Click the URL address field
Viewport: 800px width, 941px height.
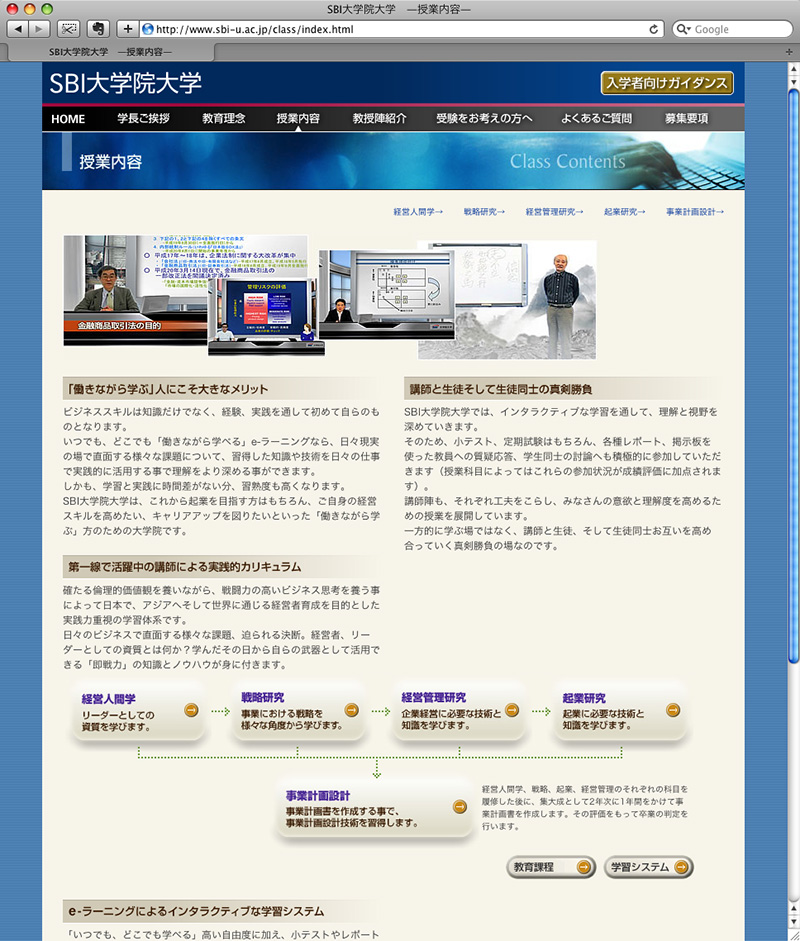(x=401, y=29)
